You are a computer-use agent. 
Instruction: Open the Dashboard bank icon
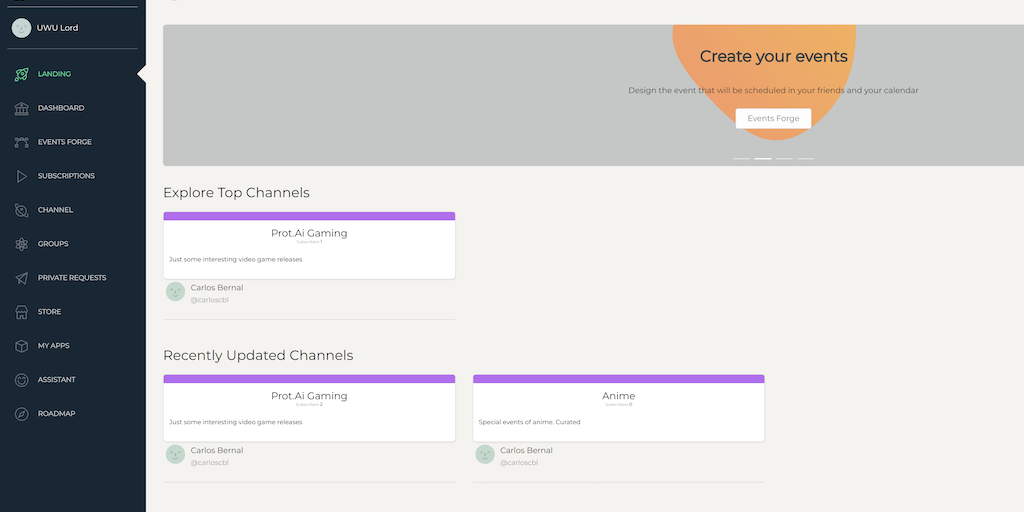[x=21, y=108]
